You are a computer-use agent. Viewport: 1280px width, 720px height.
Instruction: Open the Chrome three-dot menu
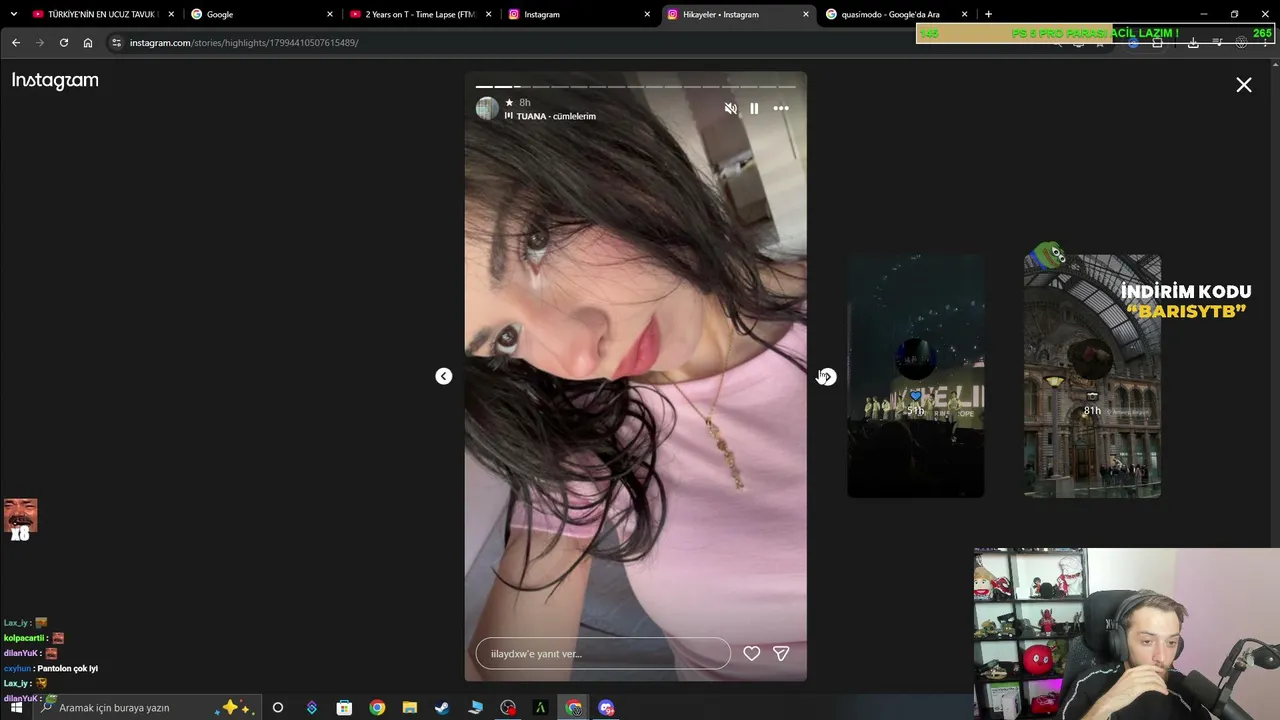click(1265, 43)
